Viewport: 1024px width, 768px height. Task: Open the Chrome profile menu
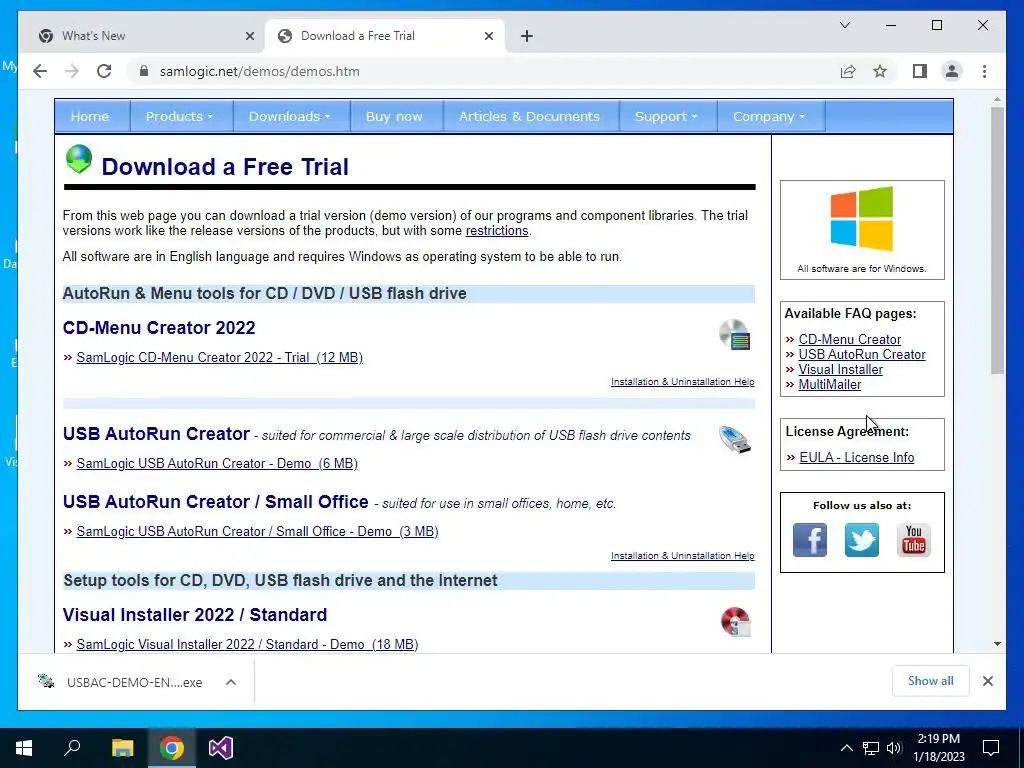coord(952,71)
